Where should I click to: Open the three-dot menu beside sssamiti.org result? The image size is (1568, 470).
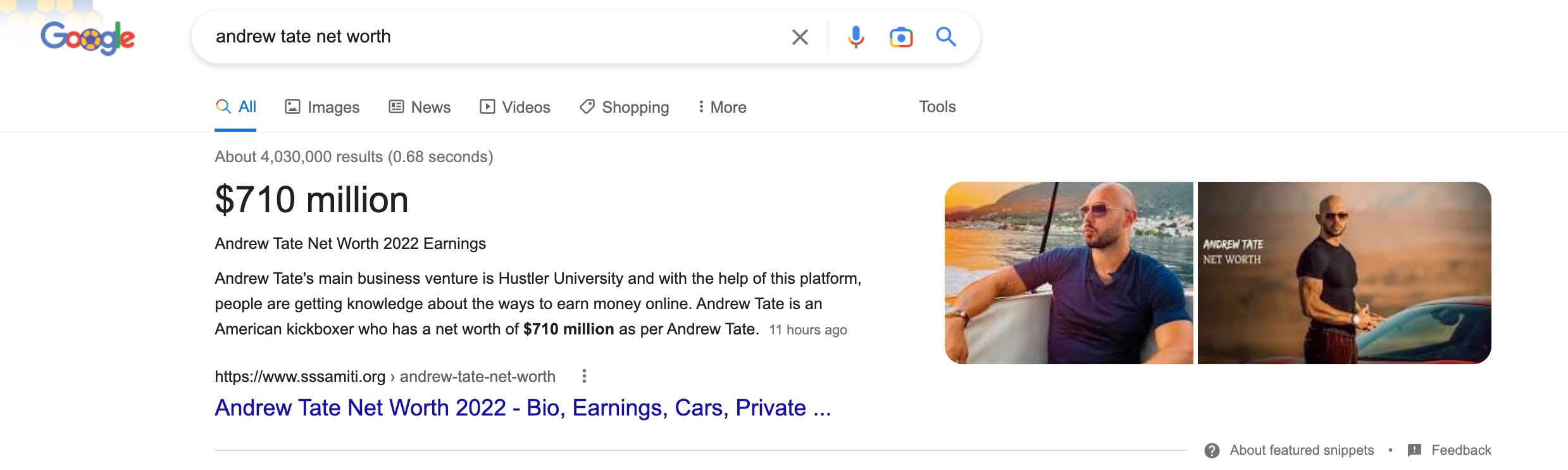pos(584,376)
